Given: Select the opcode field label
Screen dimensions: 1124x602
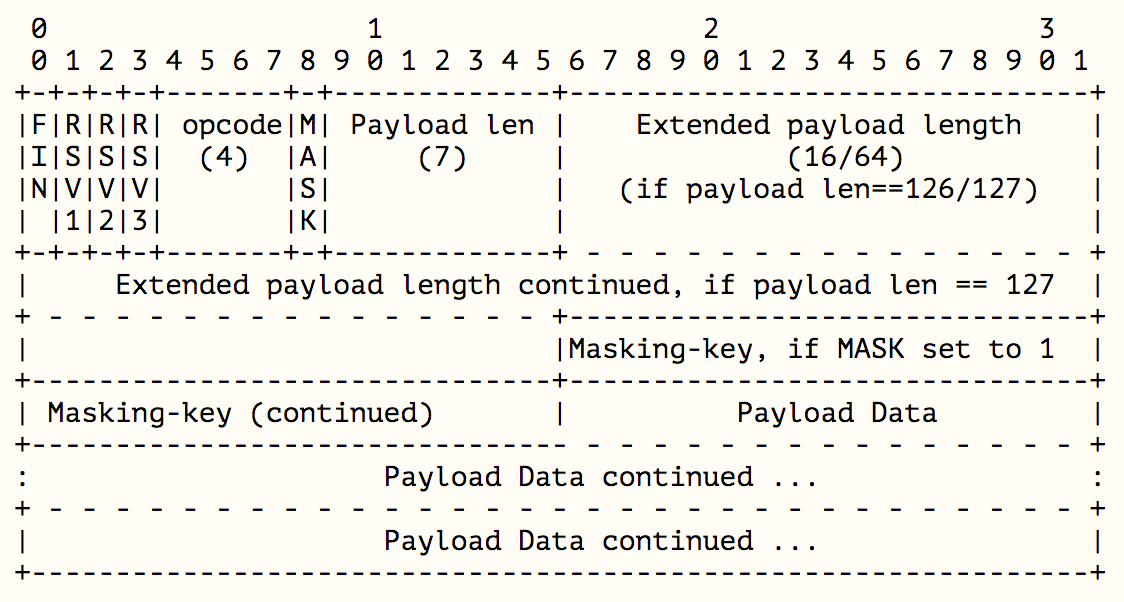Looking at the screenshot, I should point(232,125).
